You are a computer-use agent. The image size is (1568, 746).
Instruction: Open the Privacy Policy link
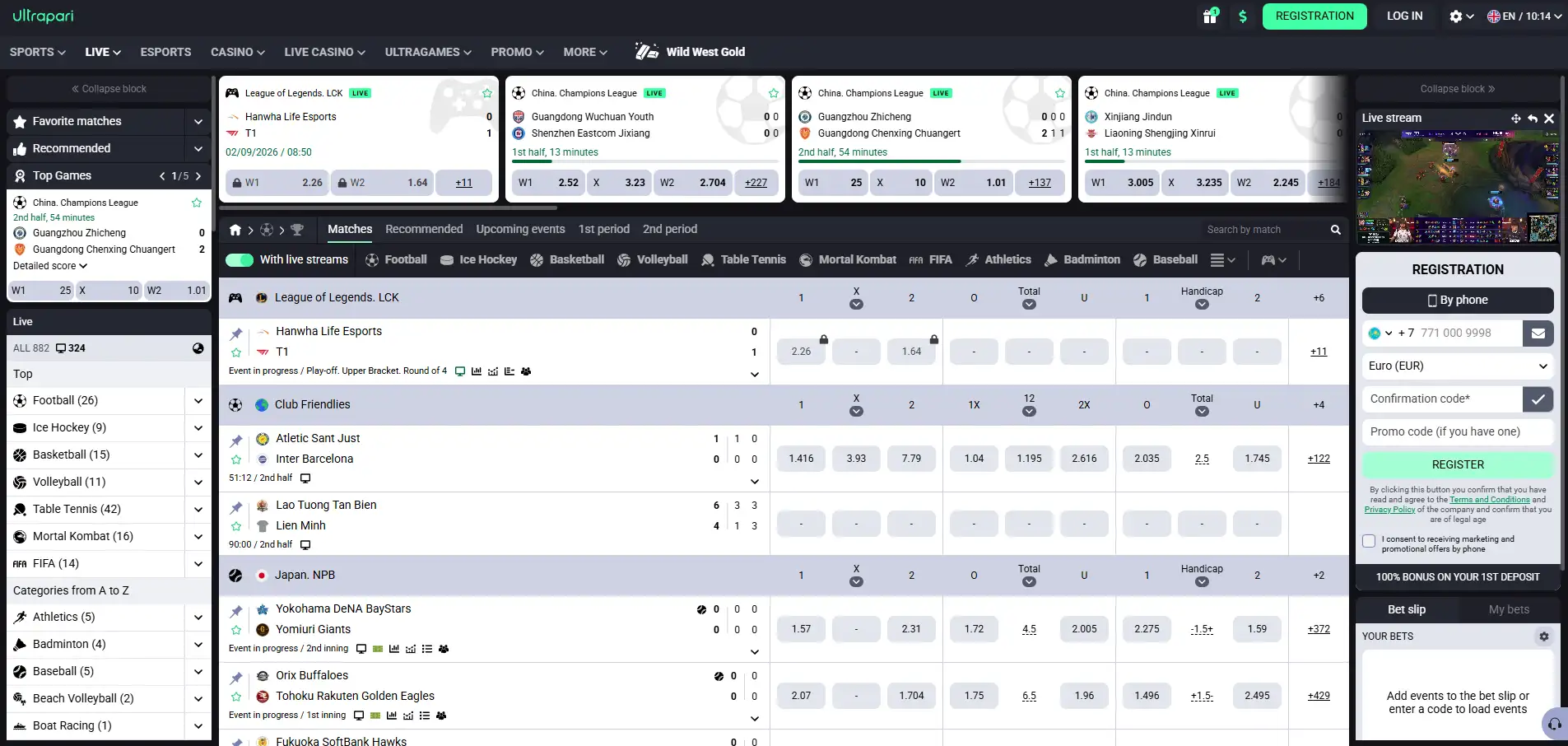pos(1389,510)
